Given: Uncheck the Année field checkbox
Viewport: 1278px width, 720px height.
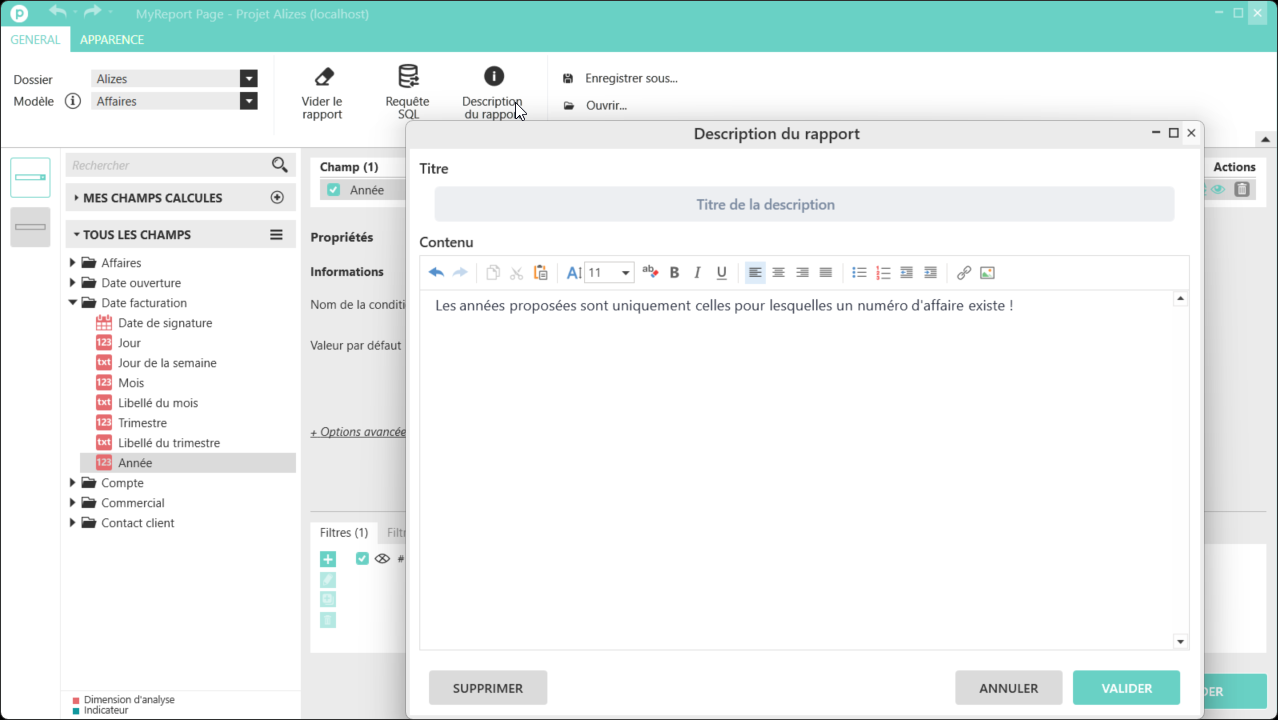Looking at the screenshot, I should [334, 190].
